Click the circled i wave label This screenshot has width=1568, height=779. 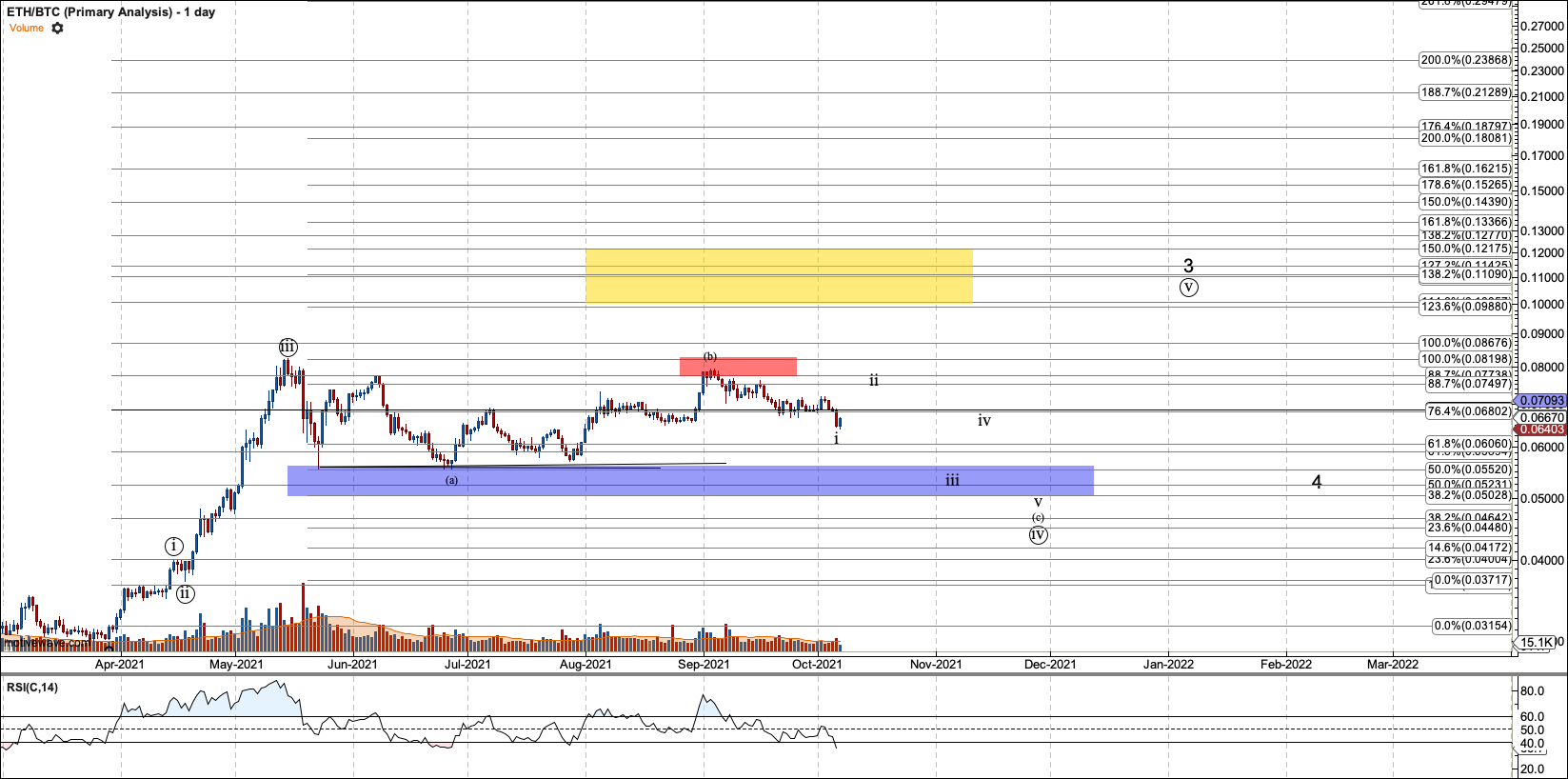(173, 546)
